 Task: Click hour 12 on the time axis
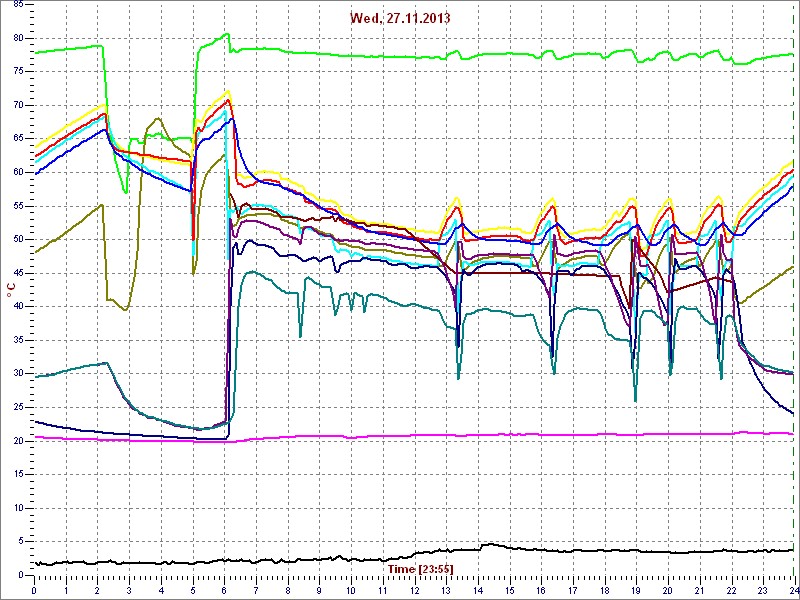pos(414,590)
